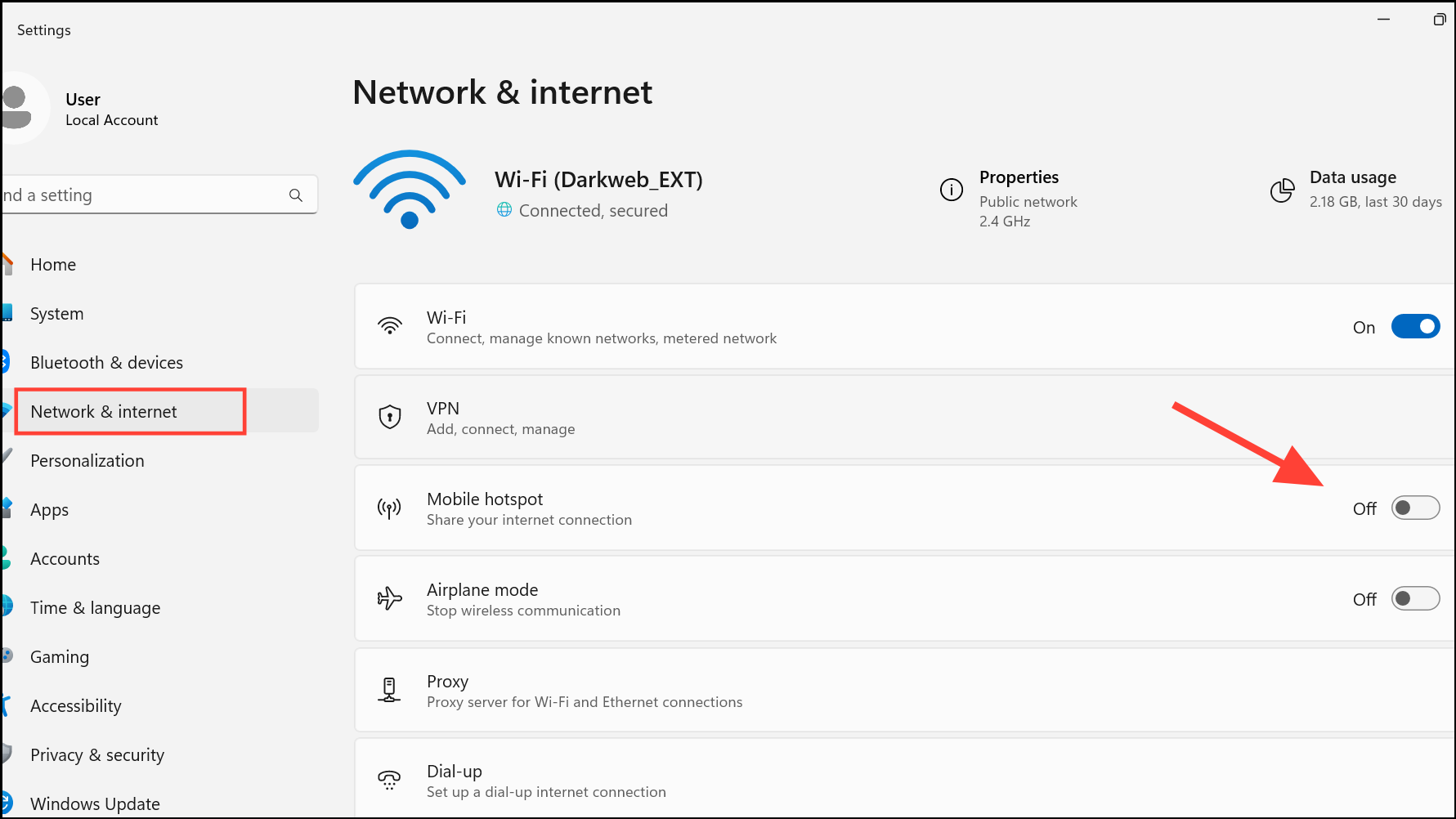Click the Airplane mode plane icon
The height and width of the screenshot is (819, 1456).
[x=389, y=599]
